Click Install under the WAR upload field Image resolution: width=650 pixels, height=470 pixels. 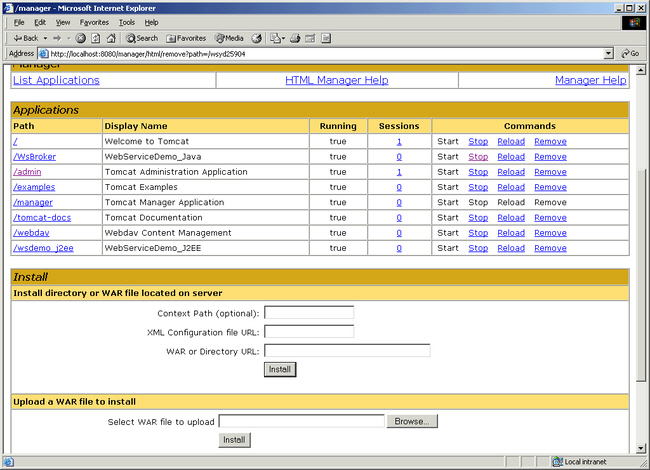point(234,440)
